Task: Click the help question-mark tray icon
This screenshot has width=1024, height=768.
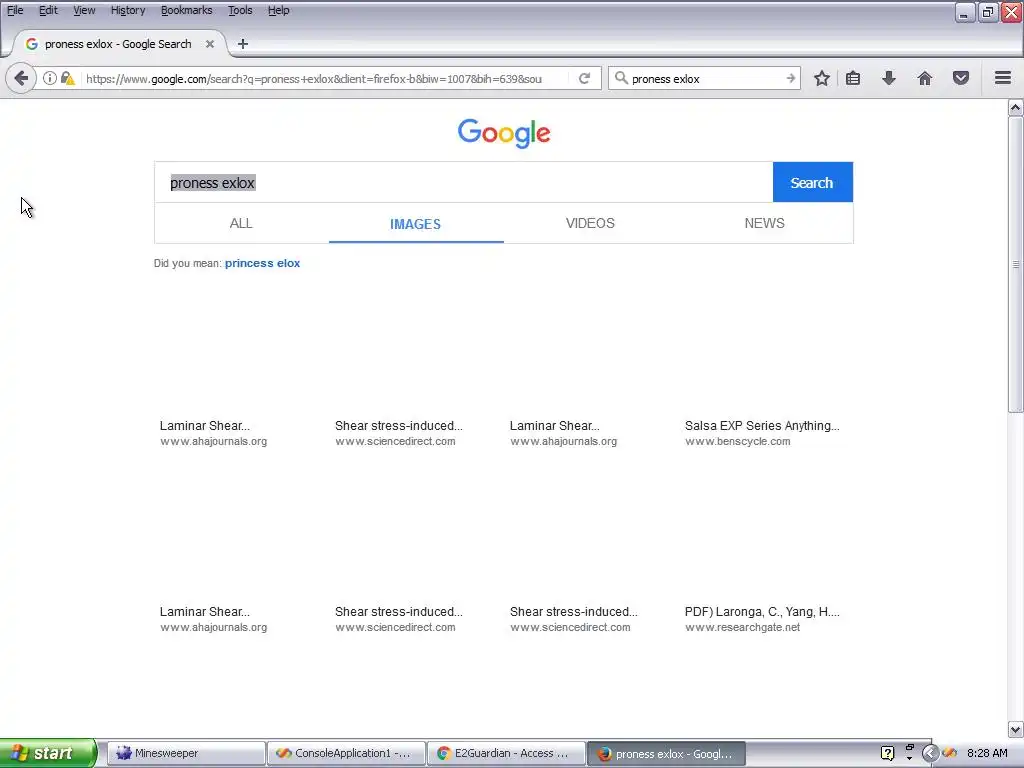Action: coord(888,754)
